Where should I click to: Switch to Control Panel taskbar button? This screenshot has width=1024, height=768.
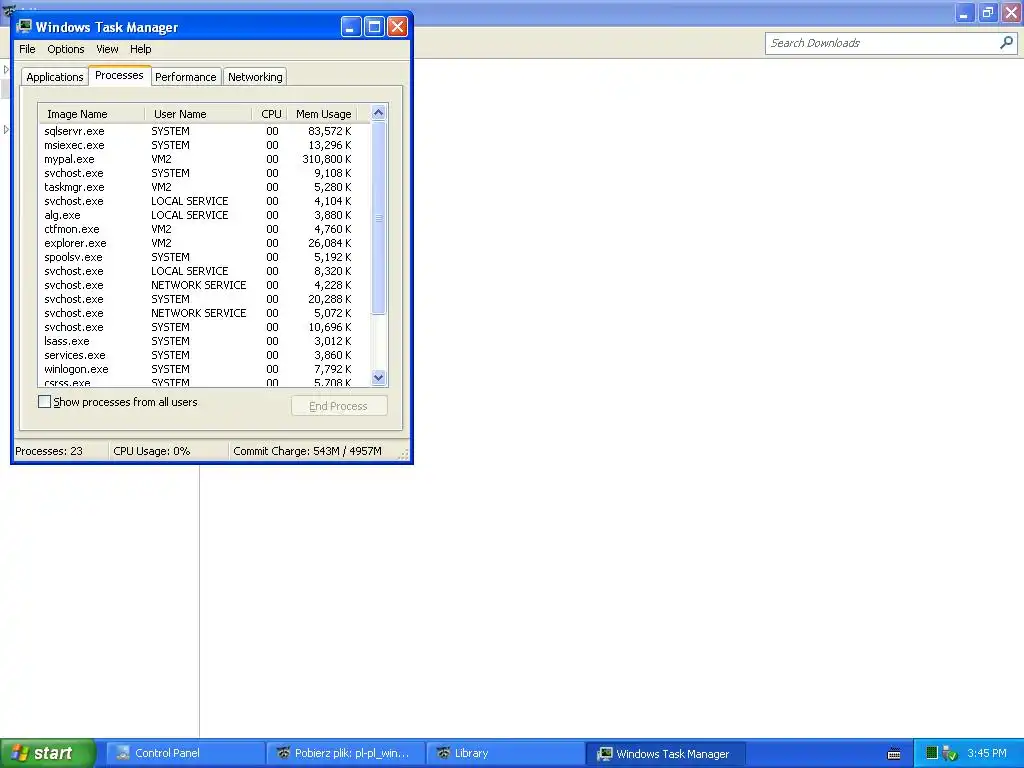point(185,753)
